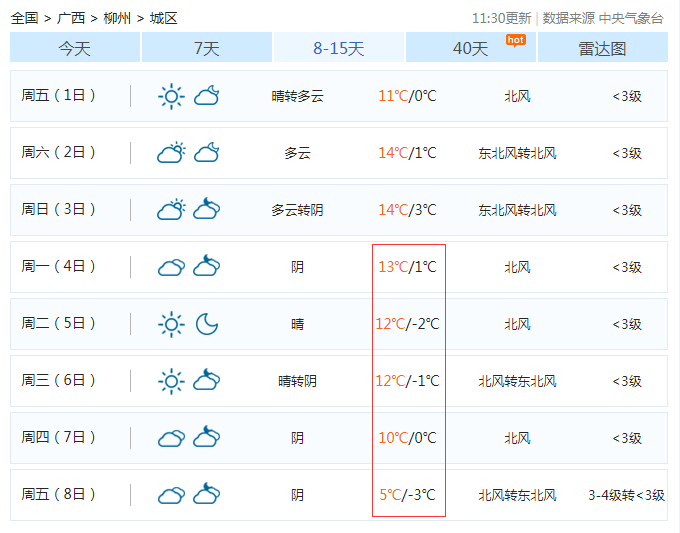Click the 城区 breadcrumb link
The width and height of the screenshot is (680, 533).
[x=163, y=18]
